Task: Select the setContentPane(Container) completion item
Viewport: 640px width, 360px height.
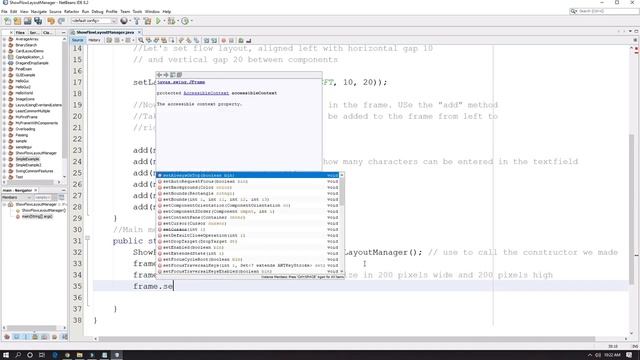Action: point(248,218)
